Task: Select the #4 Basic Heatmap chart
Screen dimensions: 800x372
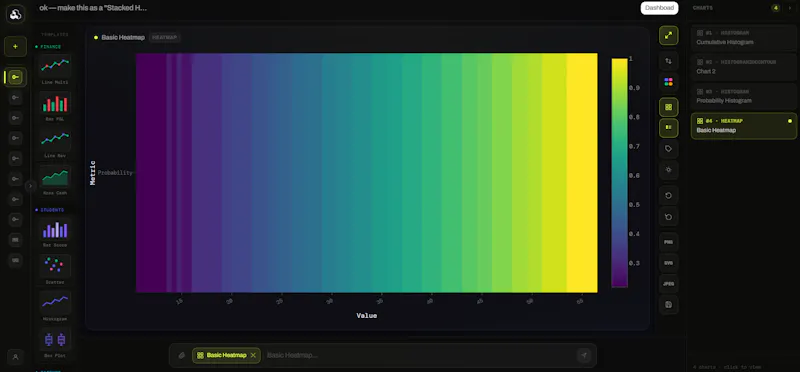Action: click(744, 126)
